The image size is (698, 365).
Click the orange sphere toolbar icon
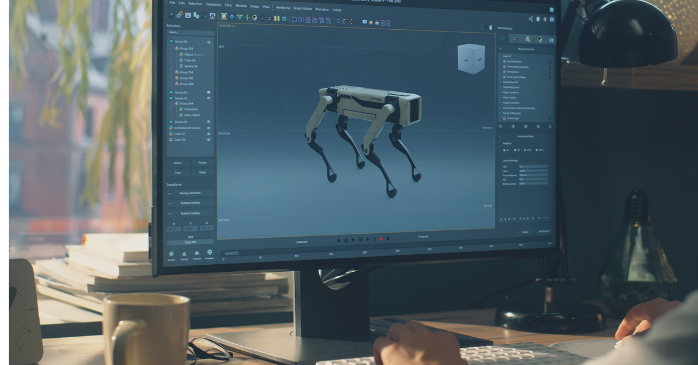click(371, 22)
